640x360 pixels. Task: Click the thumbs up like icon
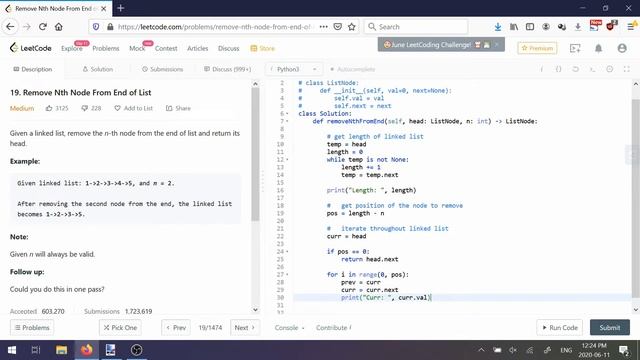[49, 108]
